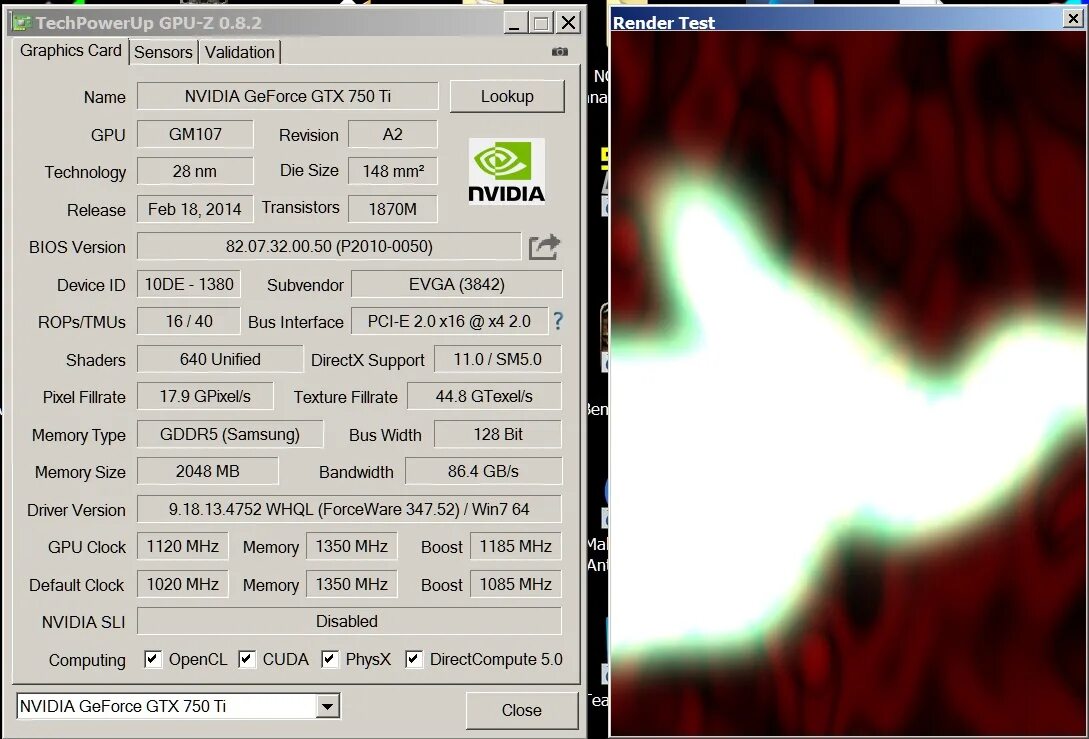Click the DirectX Support value 11.0 / SM5.0
The width and height of the screenshot is (1089, 739).
[497, 359]
